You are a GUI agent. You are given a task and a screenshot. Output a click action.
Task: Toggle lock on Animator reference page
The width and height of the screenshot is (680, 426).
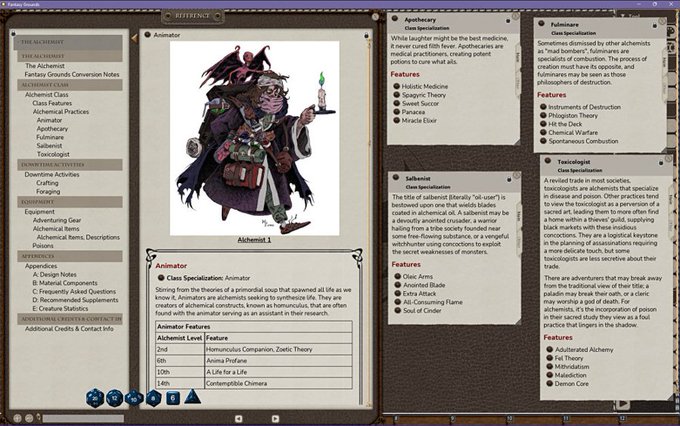[366, 35]
